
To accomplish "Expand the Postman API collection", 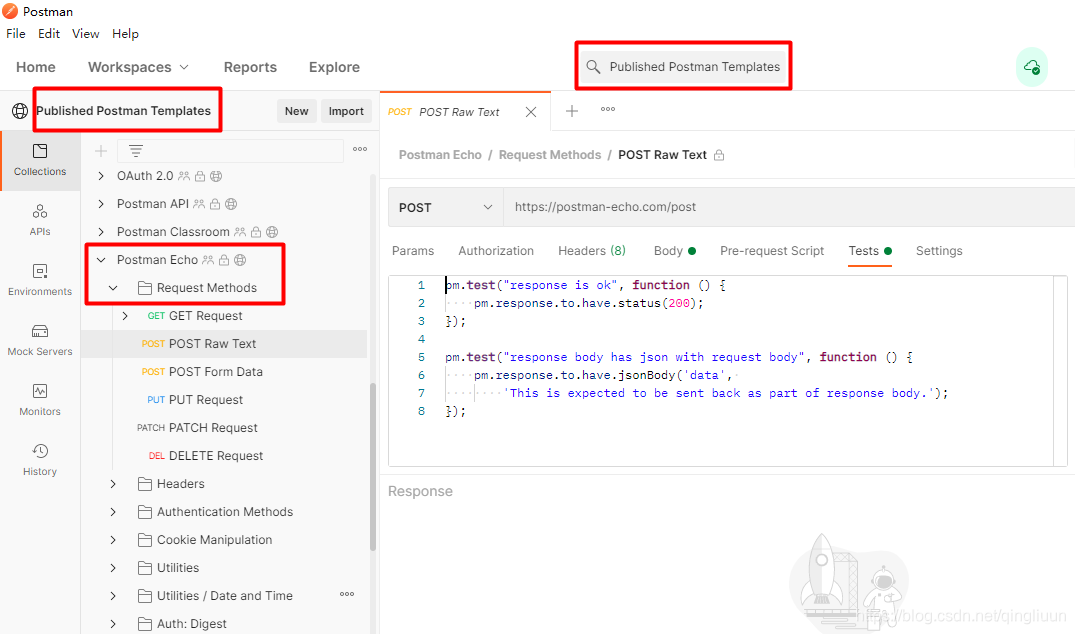I will coord(101,204).
